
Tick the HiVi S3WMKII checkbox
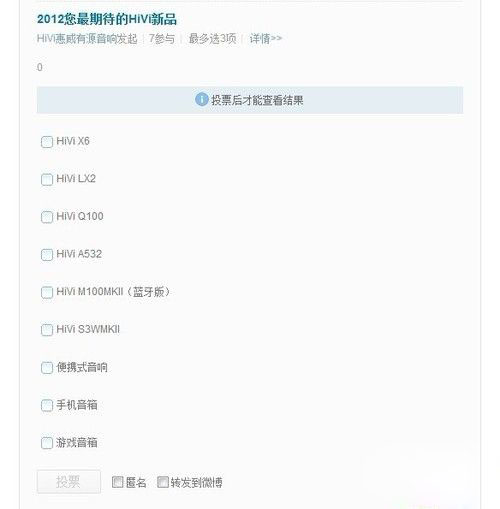click(47, 330)
